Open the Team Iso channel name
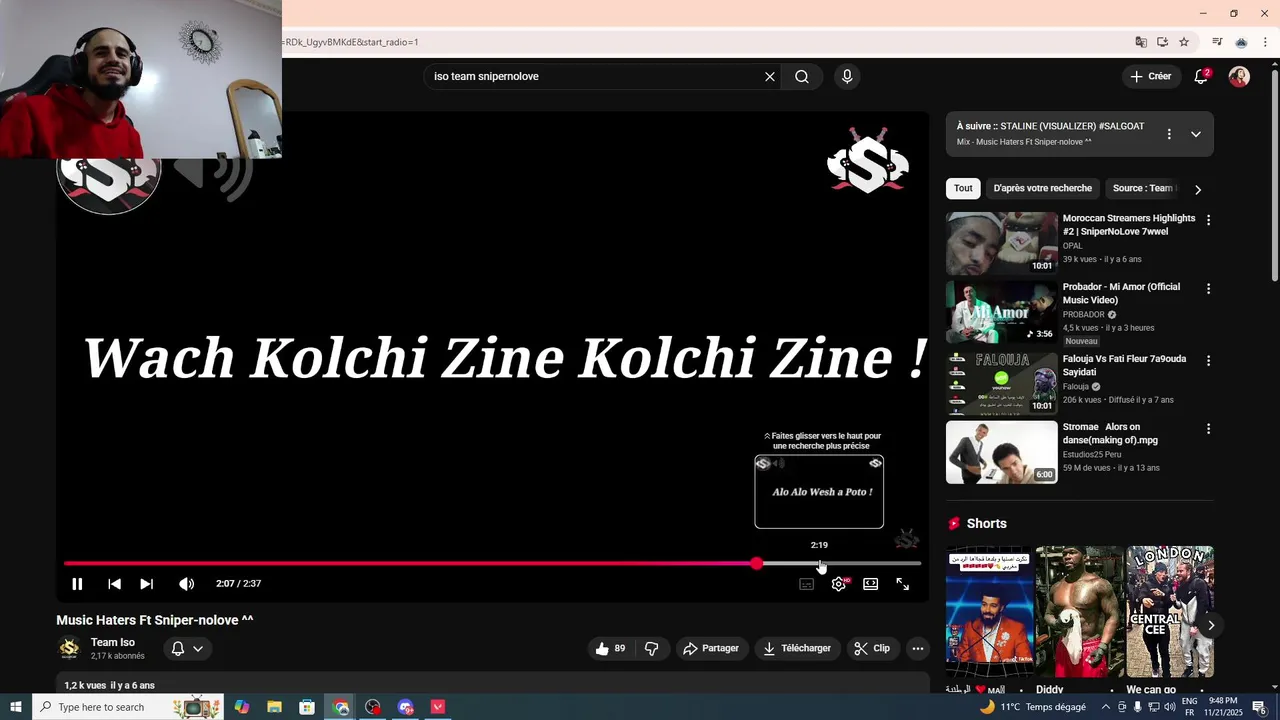The height and width of the screenshot is (720, 1280). (113, 643)
